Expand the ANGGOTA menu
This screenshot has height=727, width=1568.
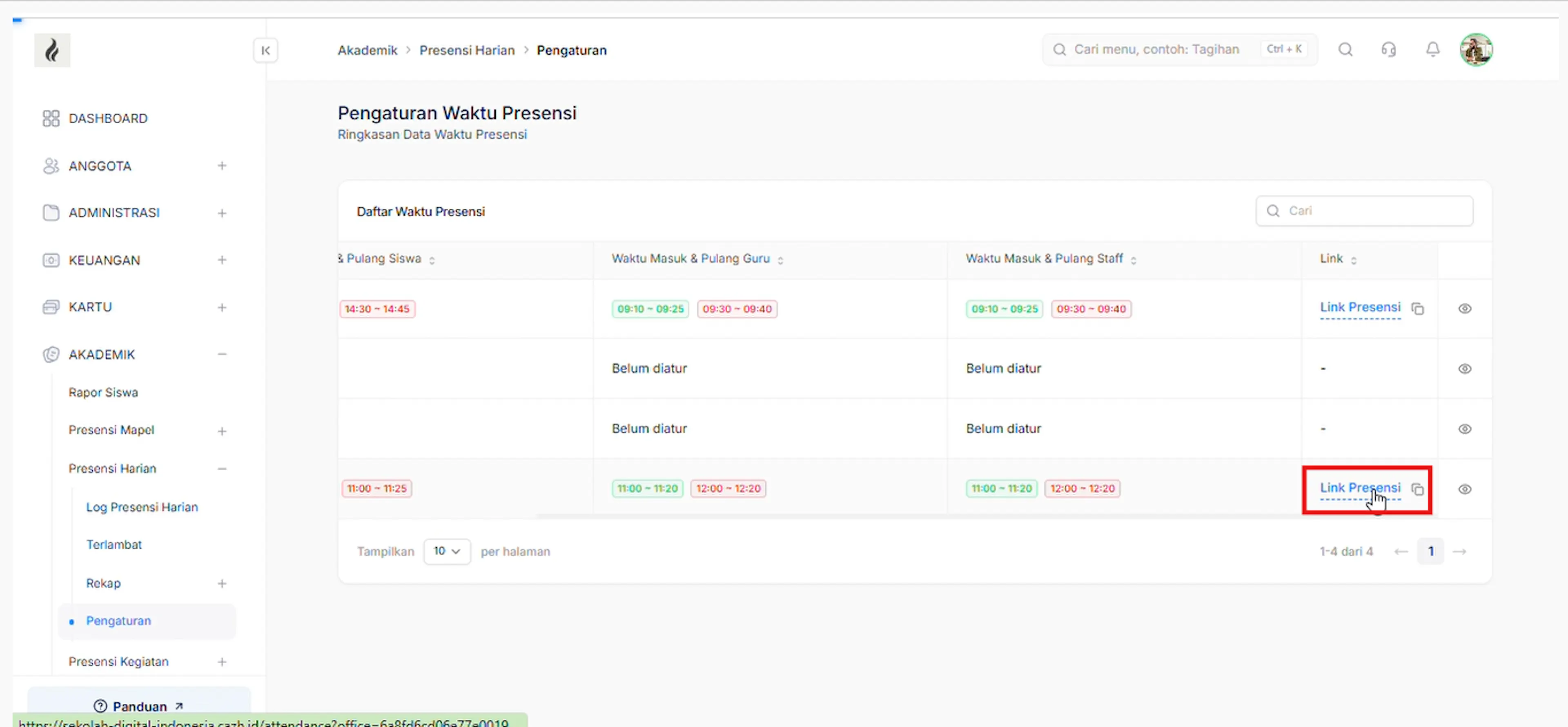(x=222, y=165)
